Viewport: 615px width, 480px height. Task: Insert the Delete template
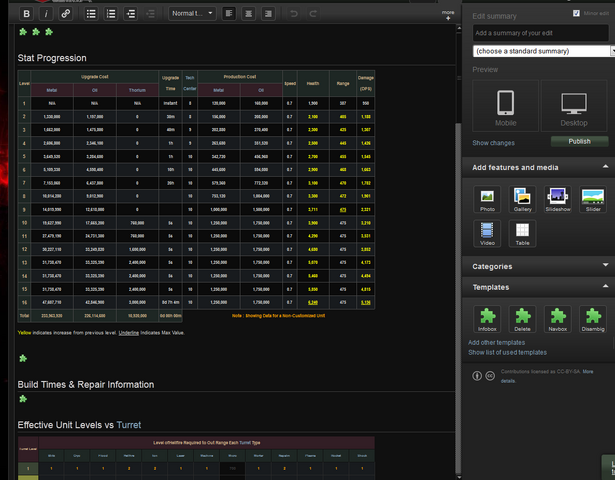(x=522, y=319)
